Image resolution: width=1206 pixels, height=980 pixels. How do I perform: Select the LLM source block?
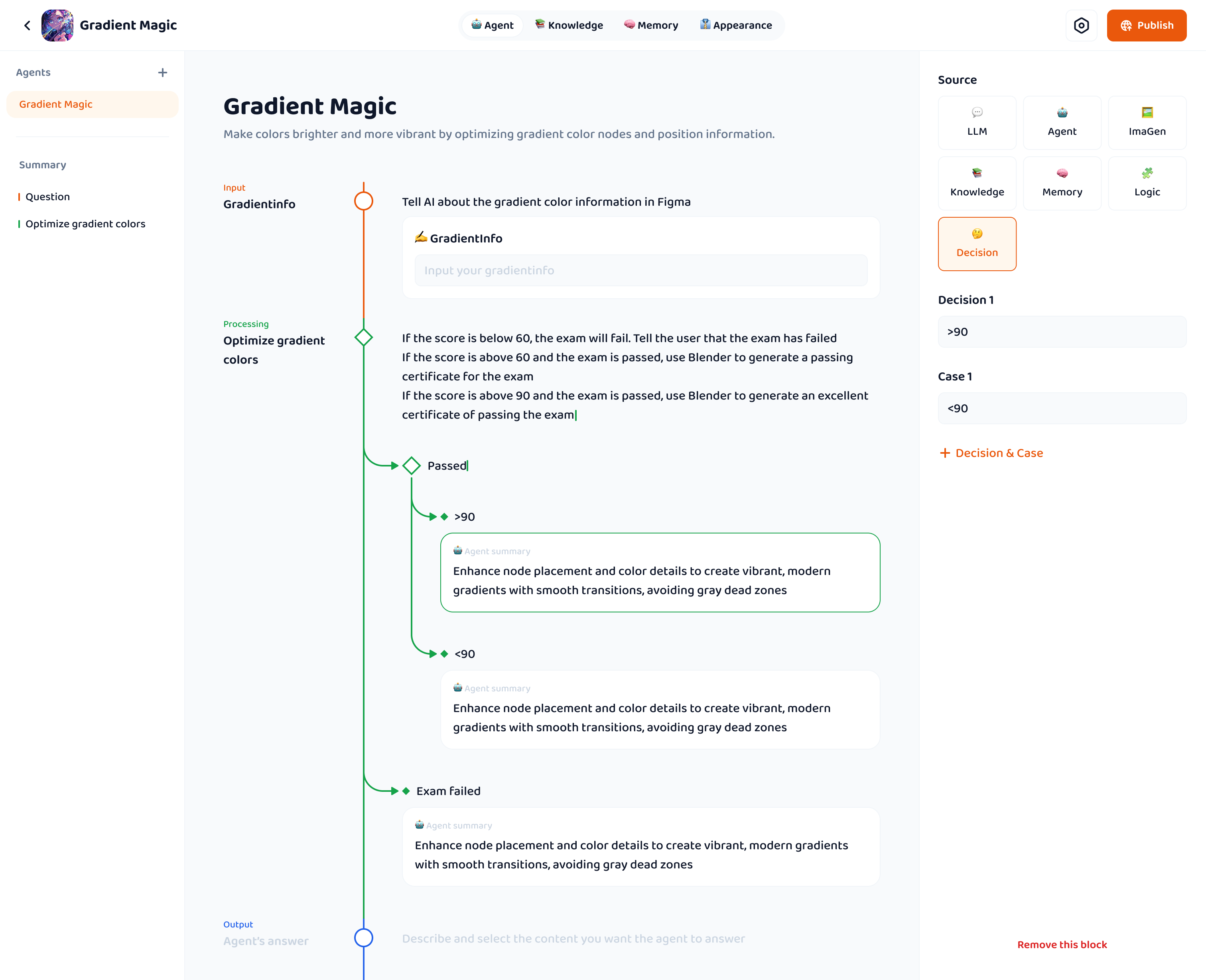[977, 122]
